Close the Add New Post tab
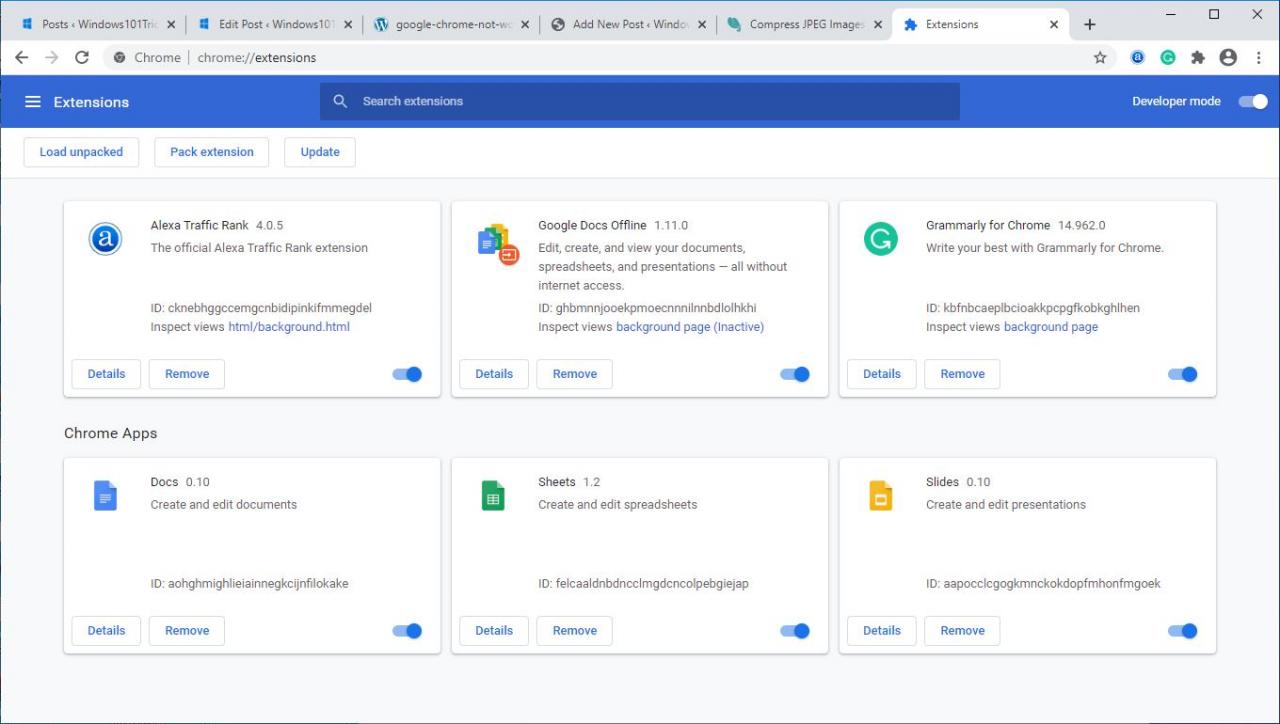Image resolution: width=1280 pixels, height=724 pixels. pyautogui.click(x=701, y=24)
